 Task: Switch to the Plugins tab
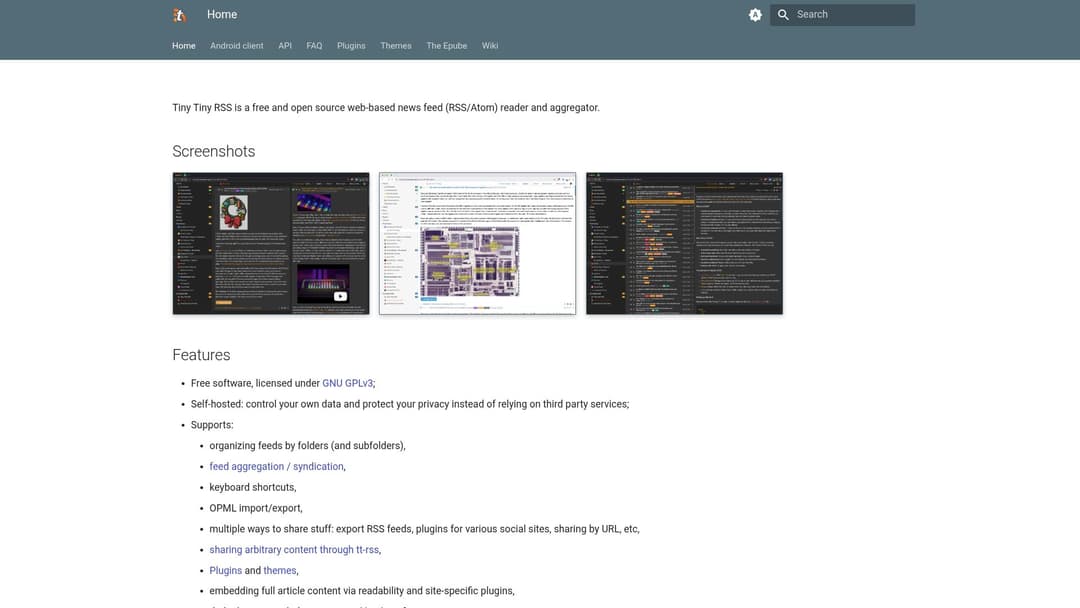point(351,45)
